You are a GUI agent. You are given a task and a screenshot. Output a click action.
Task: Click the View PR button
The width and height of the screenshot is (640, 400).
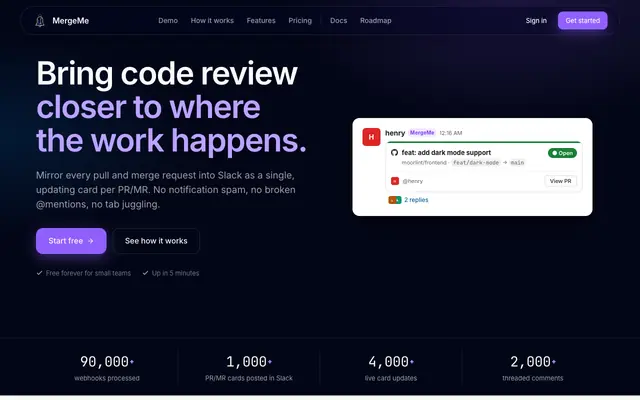(560, 181)
